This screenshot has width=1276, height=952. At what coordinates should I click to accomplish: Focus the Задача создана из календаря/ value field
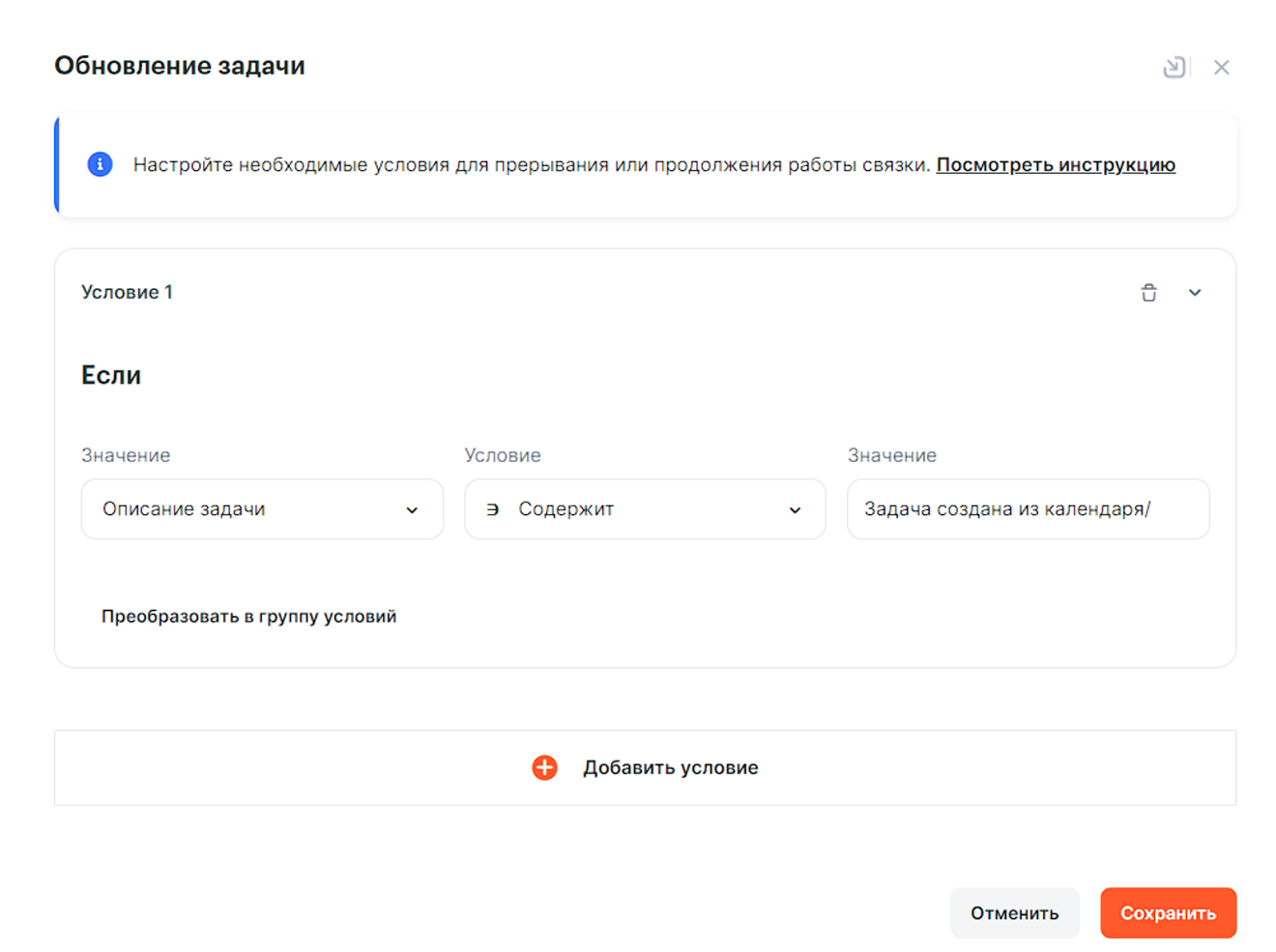click(1027, 509)
